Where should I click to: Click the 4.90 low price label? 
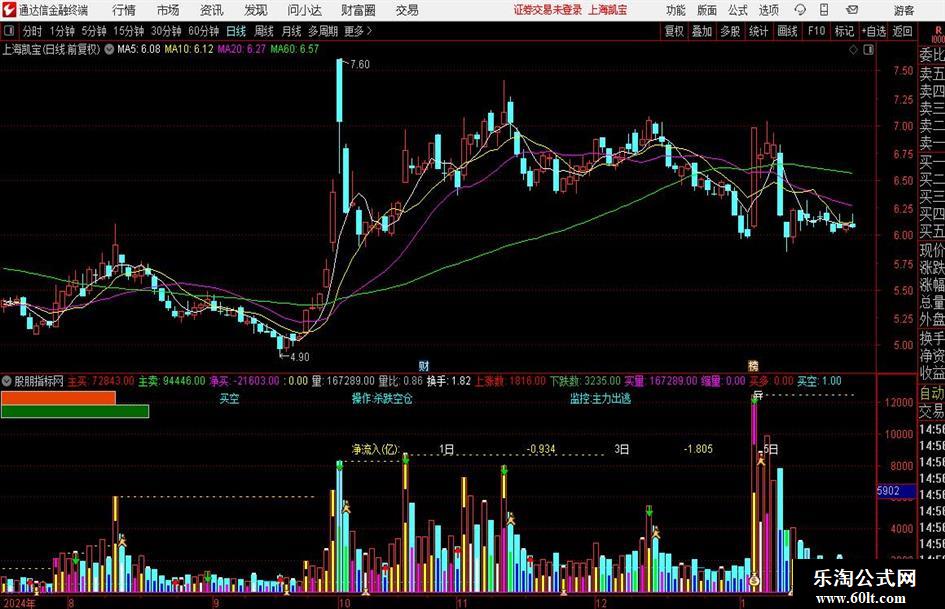click(300, 357)
